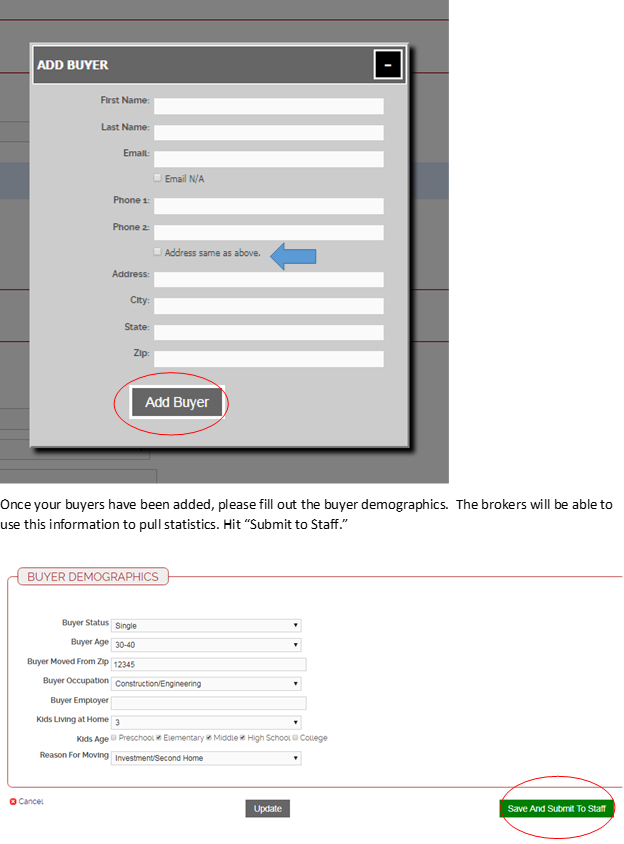Click the Buyer Employer text field
The width and height of the screenshot is (624, 844).
pos(208,703)
